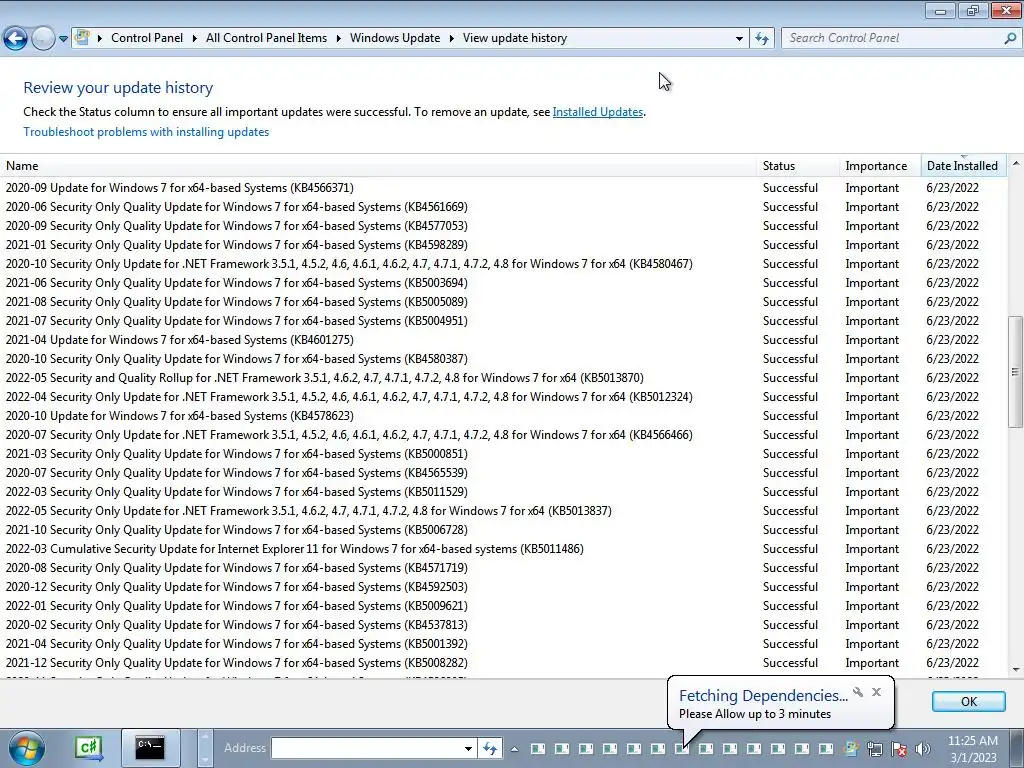Click the taskbar Address input field
1024x768 pixels.
click(x=368, y=748)
